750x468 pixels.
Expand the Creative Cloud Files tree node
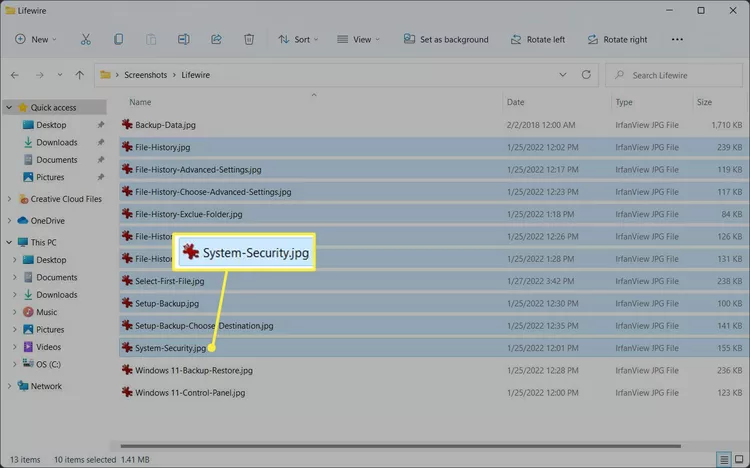click(x=10, y=199)
